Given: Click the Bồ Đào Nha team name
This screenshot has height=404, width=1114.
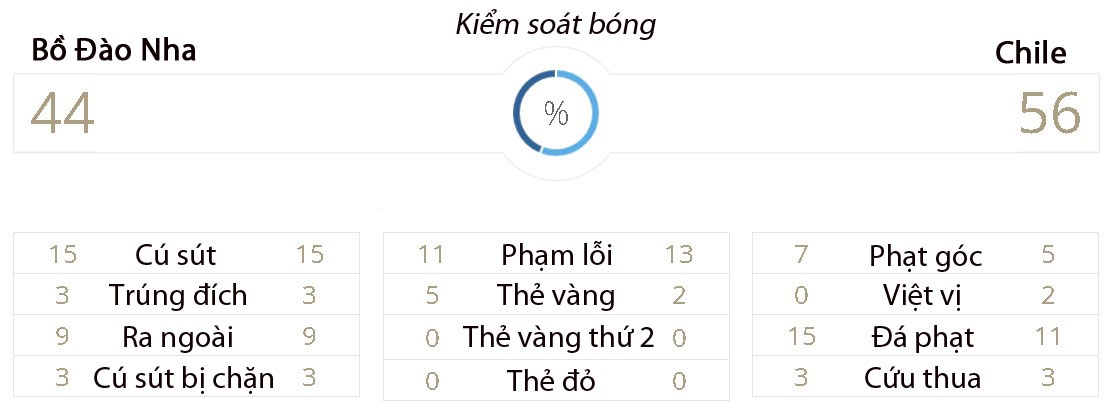Looking at the screenshot, I should coord(113,50).
